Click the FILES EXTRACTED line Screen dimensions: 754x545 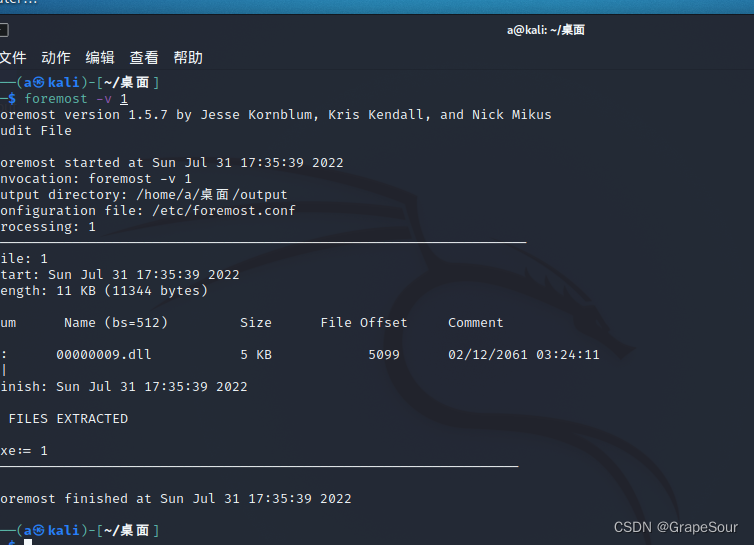tap(68, 418)
